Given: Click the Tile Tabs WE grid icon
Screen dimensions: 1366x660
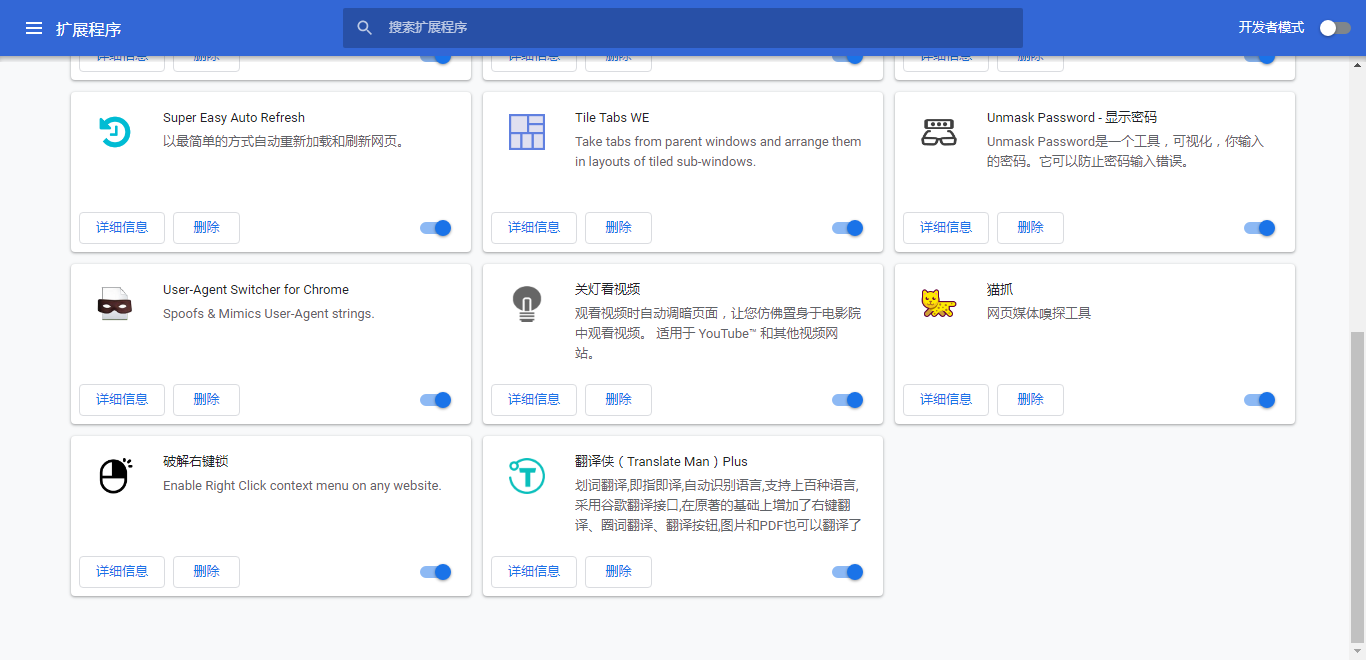Looking at the screenshot, I should 527,132.
